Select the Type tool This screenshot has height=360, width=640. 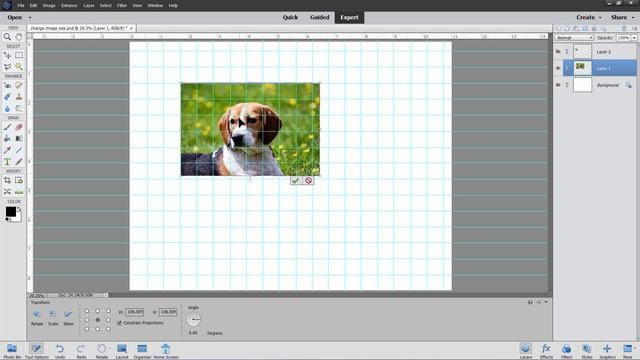coord(7,162)
